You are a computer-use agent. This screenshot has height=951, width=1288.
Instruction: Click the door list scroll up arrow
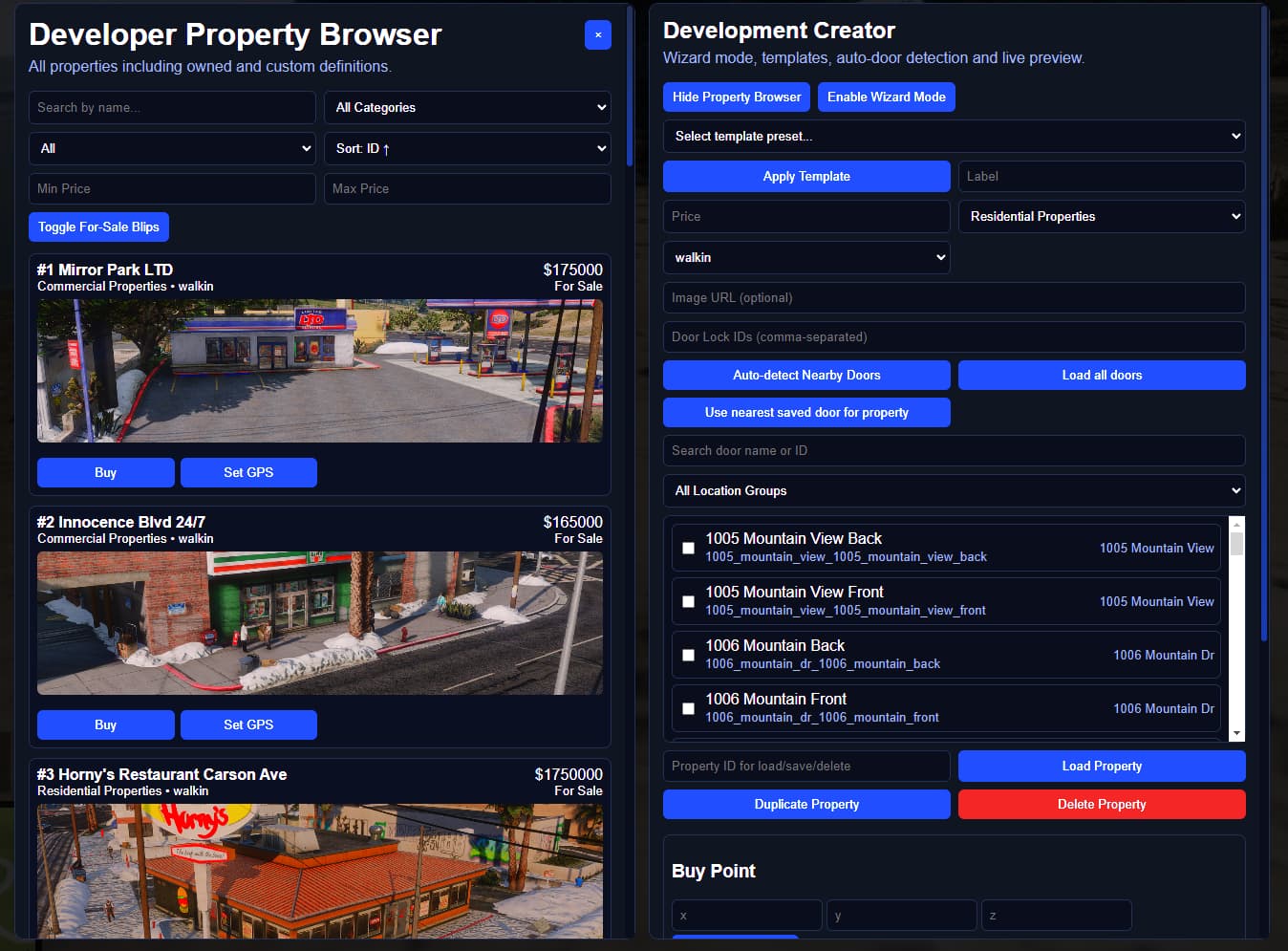(x=1236, y=524)
